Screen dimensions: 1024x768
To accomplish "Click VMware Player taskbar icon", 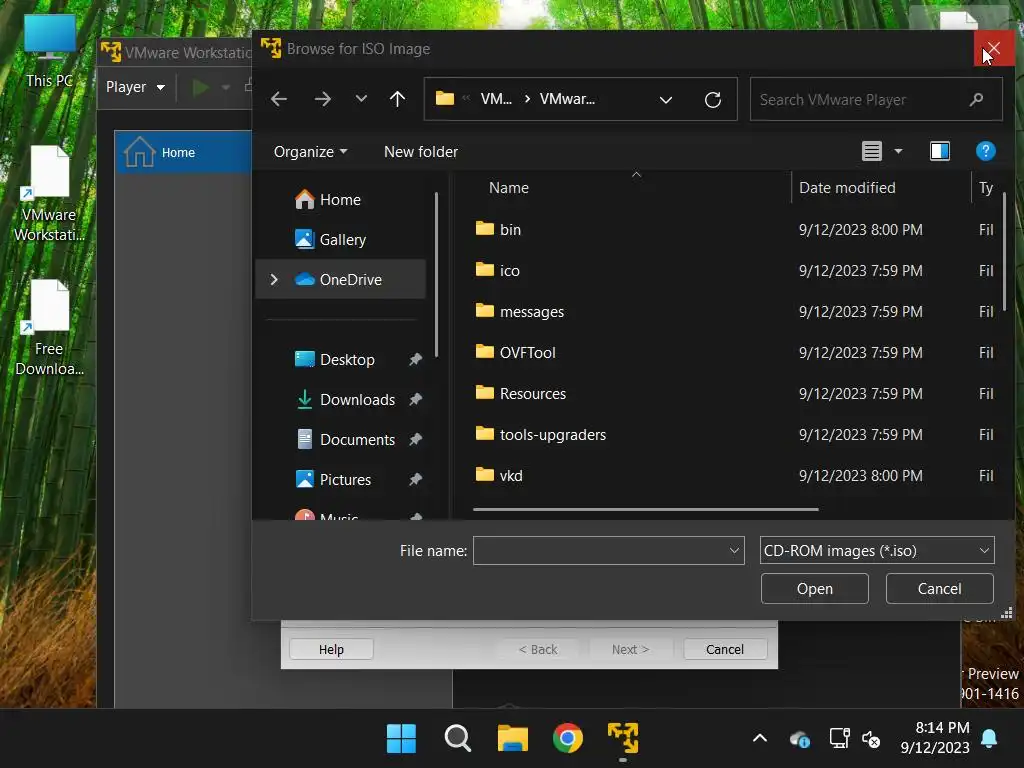I will (x=623, y=739).
